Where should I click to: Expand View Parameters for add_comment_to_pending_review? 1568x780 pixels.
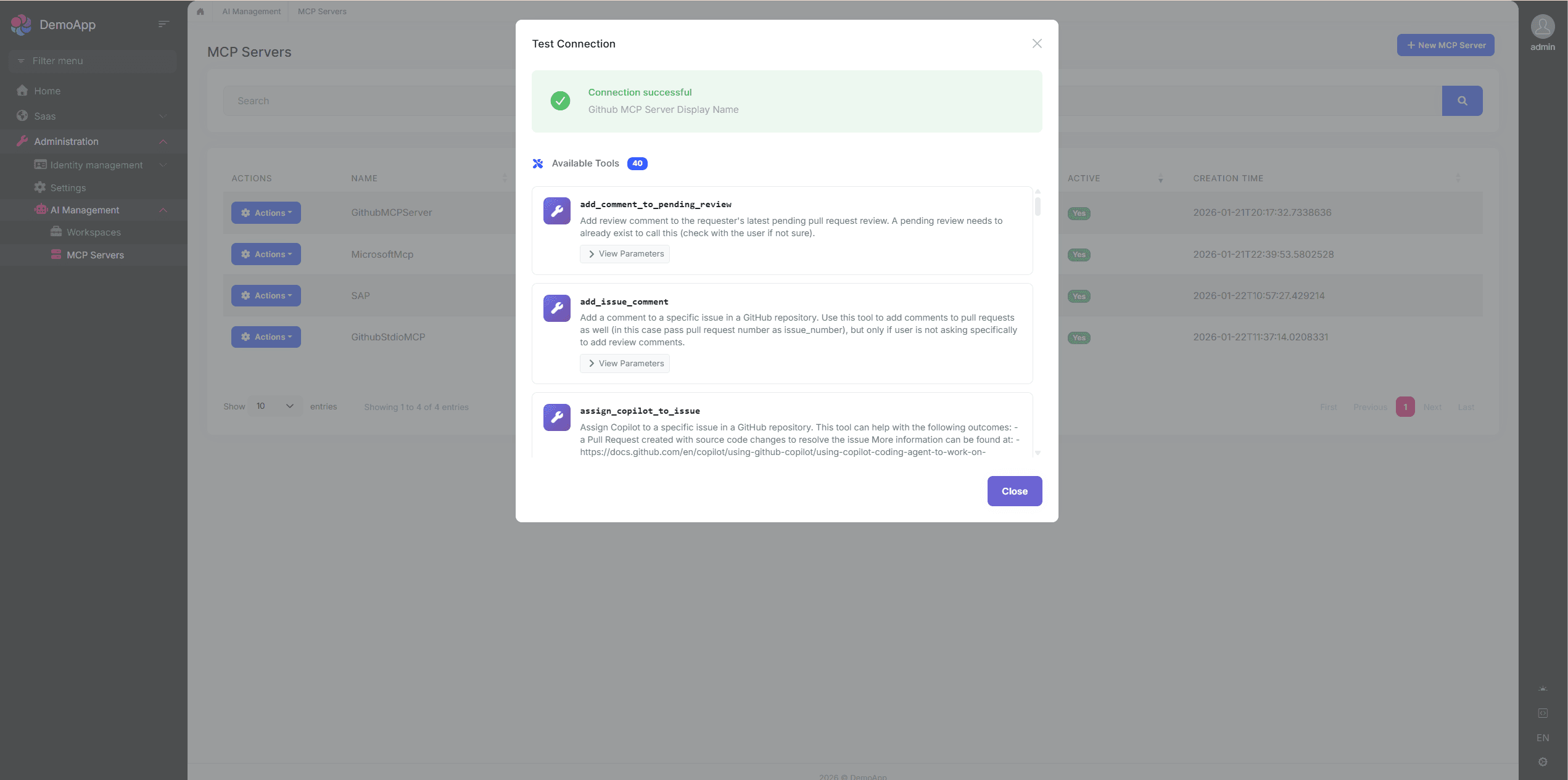tap(625, 254)
